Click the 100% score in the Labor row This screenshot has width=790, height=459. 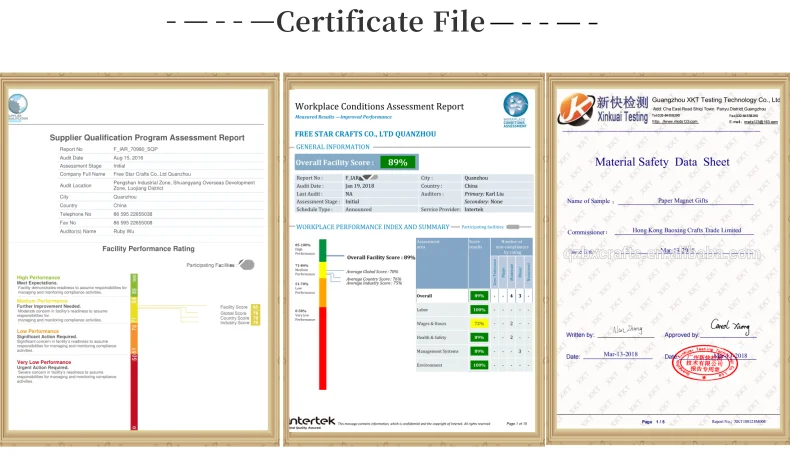click(479, 309)
